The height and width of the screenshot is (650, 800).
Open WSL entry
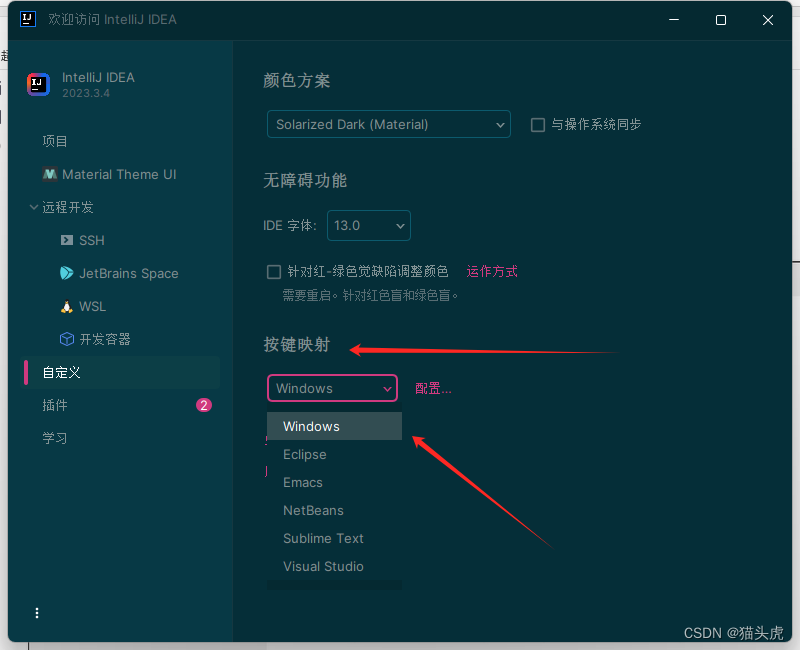pos(92,306)
